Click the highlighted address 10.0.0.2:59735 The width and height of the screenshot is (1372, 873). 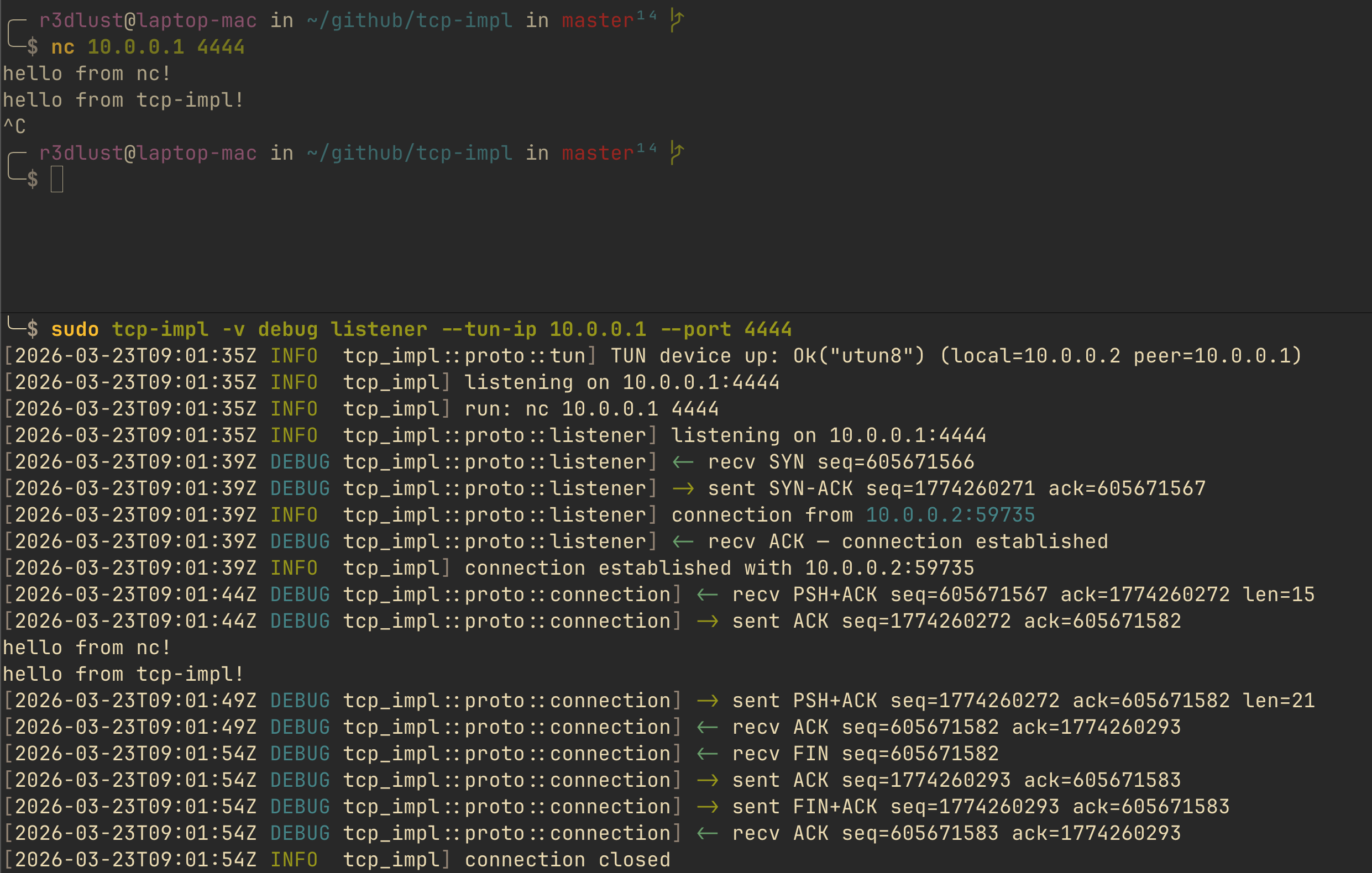(950, 515)
